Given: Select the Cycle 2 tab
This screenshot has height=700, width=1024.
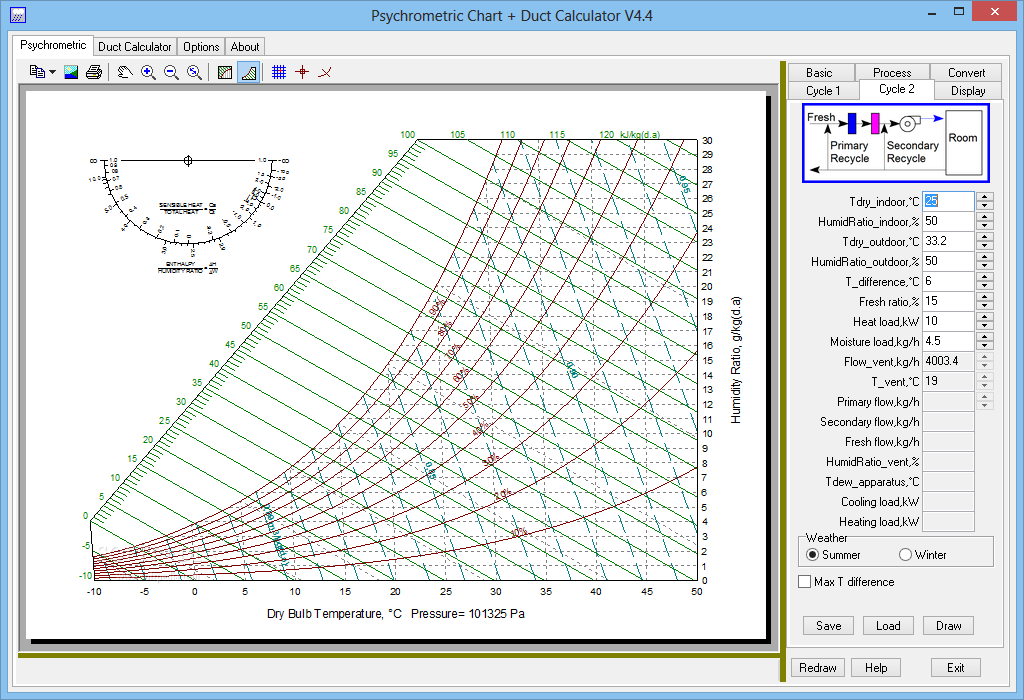Looking at the screenshot, I should pyautogui.click(x=897, y=89).
